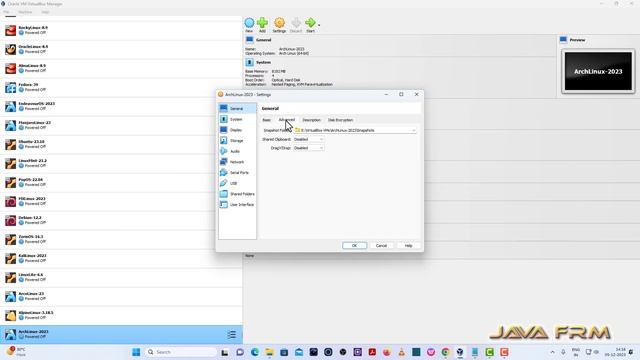Image resolution: width=640 pixels, height=360 pixels.
Task: Open VLC media player from the taskbar
Action: point(402,352)
